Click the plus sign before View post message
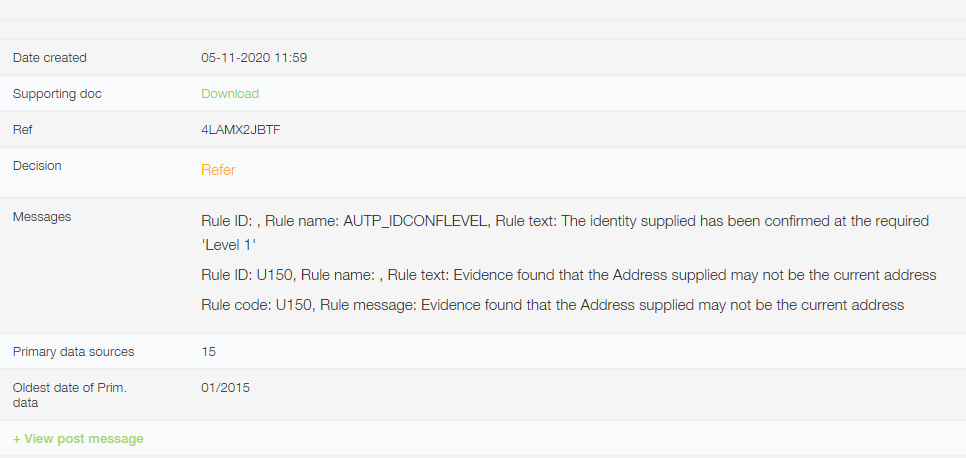This screenshot has width=966, height=458. coord(17,439)
